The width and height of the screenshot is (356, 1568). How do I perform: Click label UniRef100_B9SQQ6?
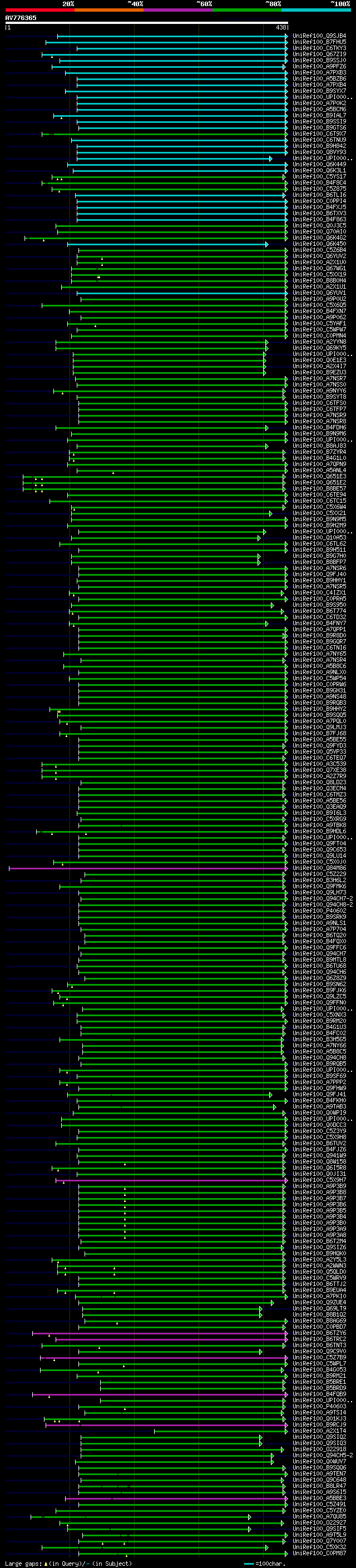click(319, 1467)
